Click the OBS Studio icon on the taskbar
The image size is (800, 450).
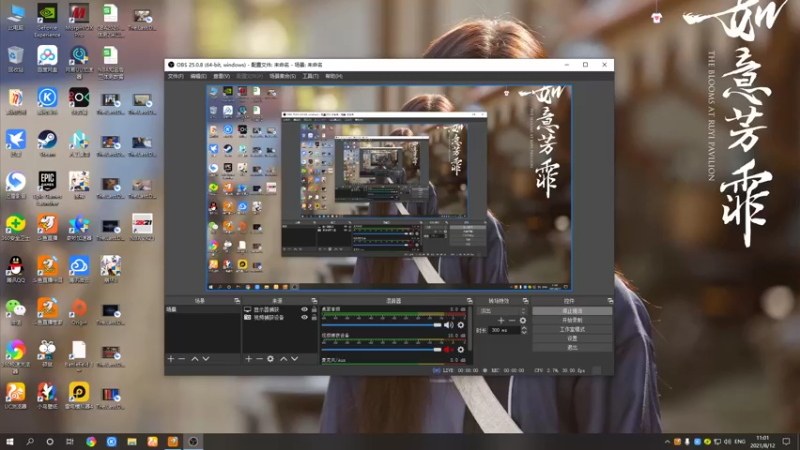coord(193,442)
